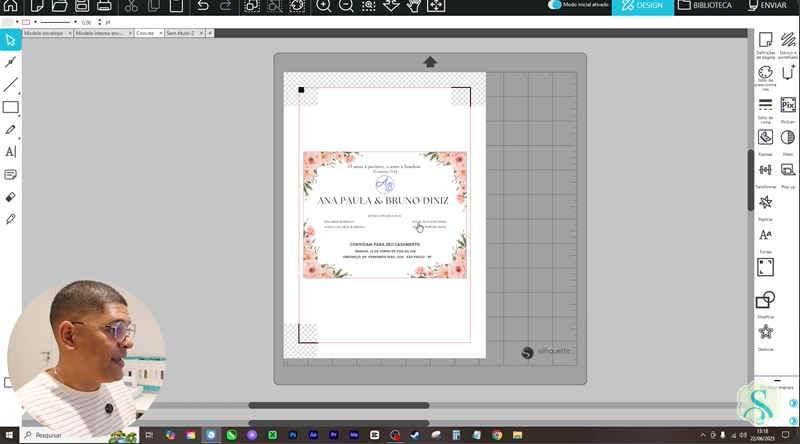Choose the Edit Points tool

[x=11, y=62]
